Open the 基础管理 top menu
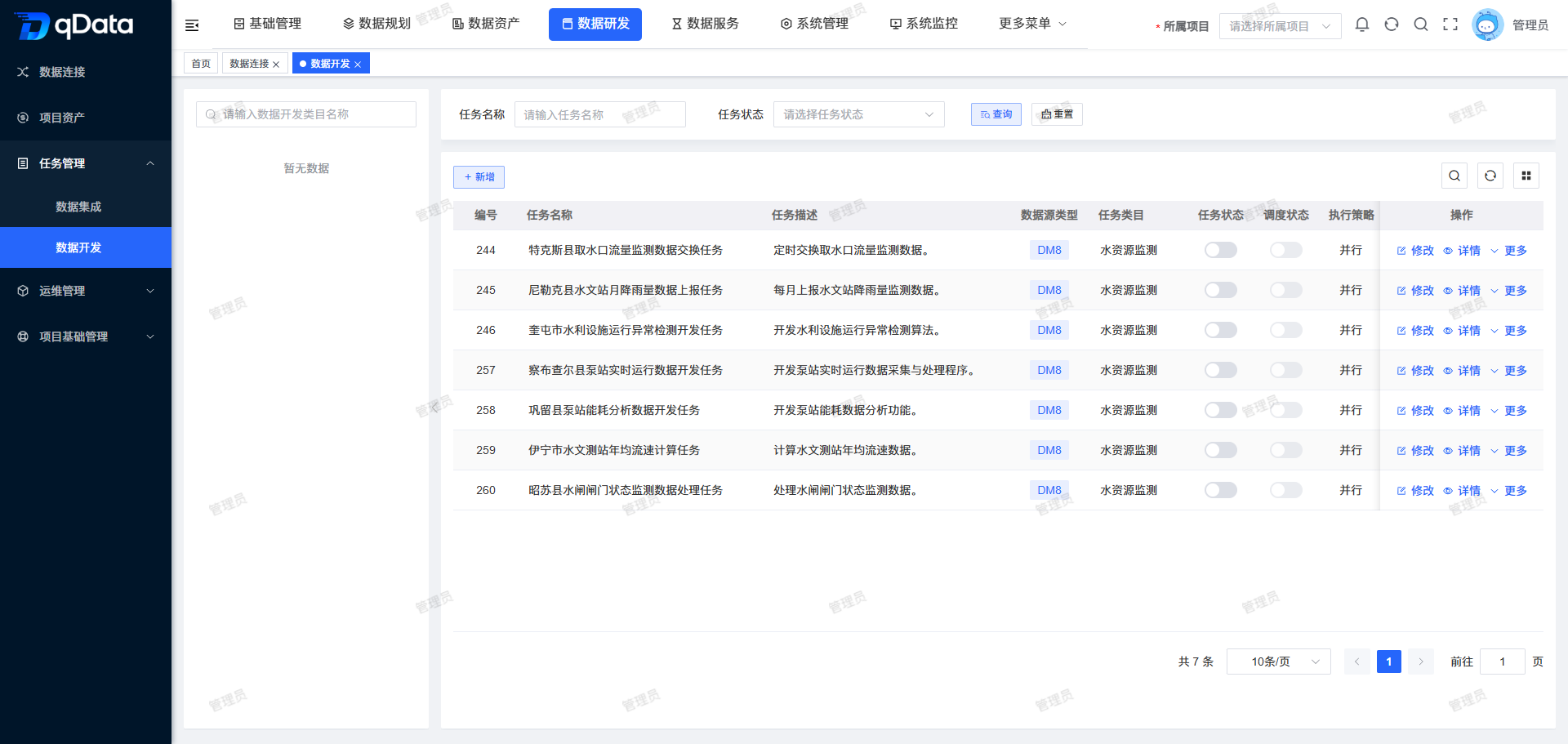1568x744 pixels. (267, 24)
